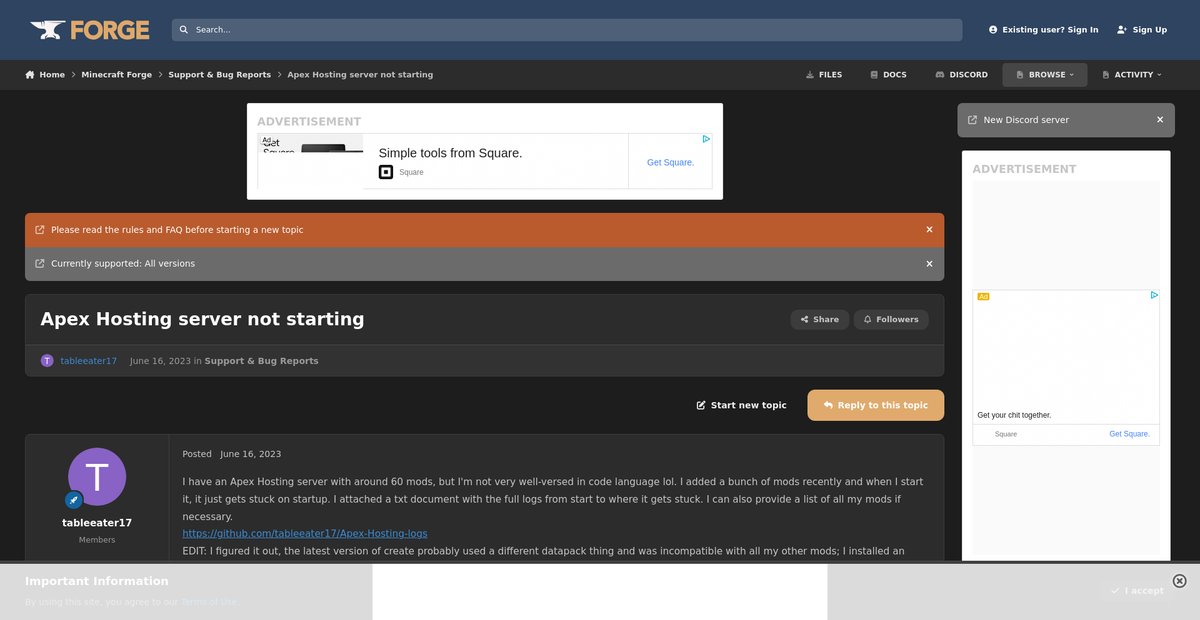Image resolution: width=1200 pixels, height=620 pixels.
Task: Click the Sign In user icon
Action: [993, 30]
